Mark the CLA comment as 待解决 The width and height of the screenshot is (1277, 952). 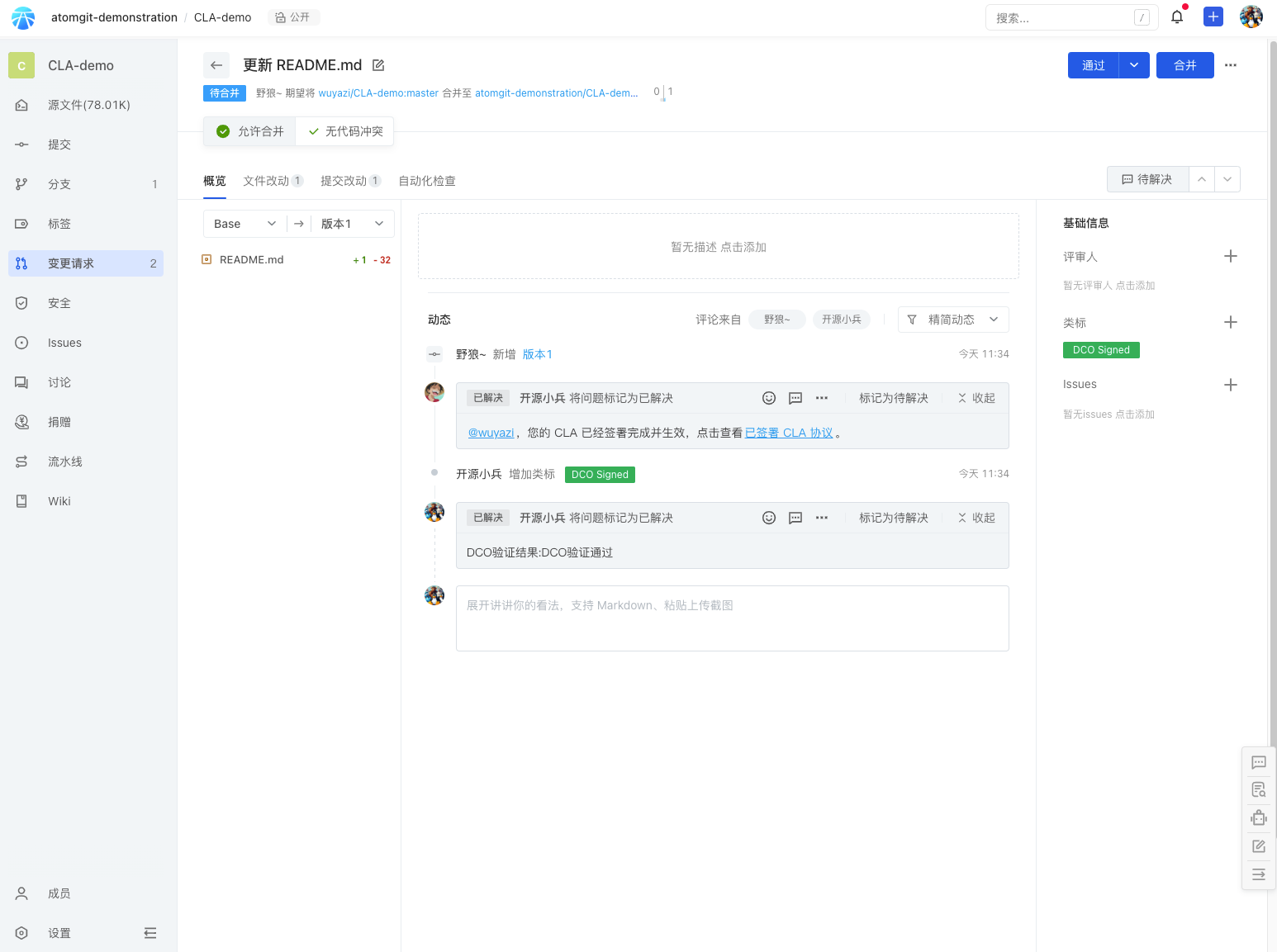893,398
